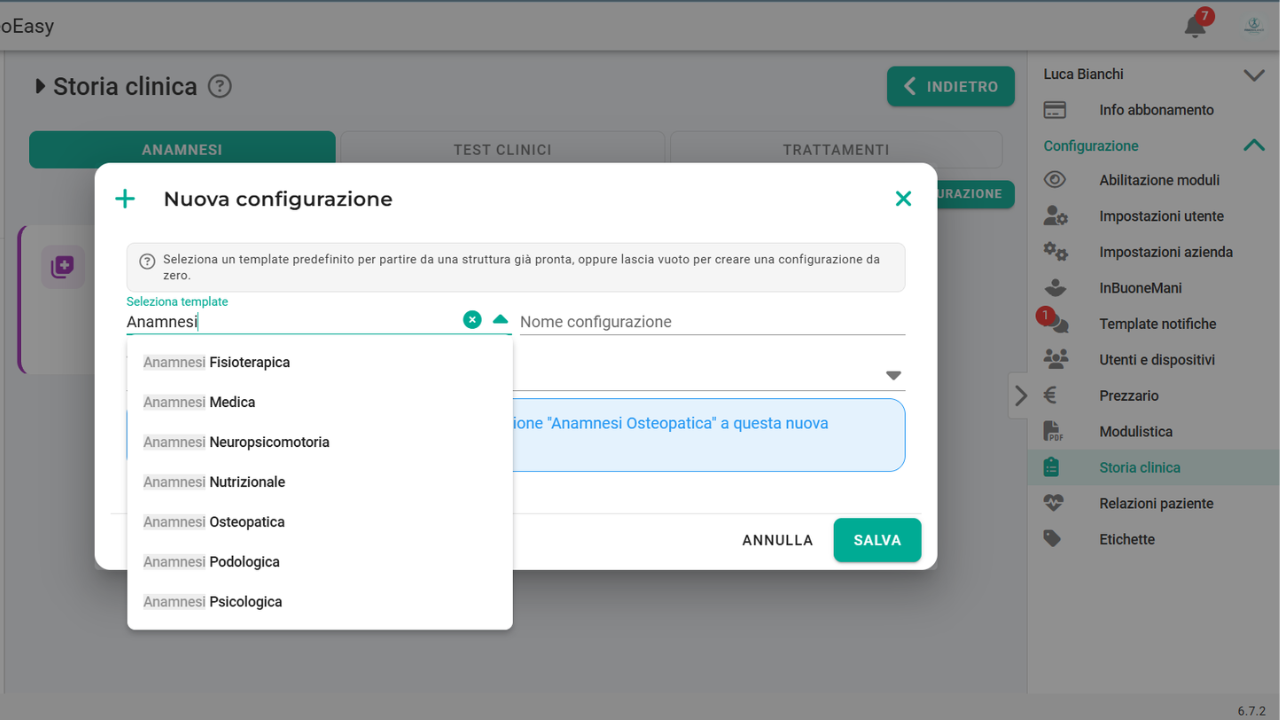Pick the Anamnesi Podologica option
Screen dimensions: 1280x720
pos(320,562)
